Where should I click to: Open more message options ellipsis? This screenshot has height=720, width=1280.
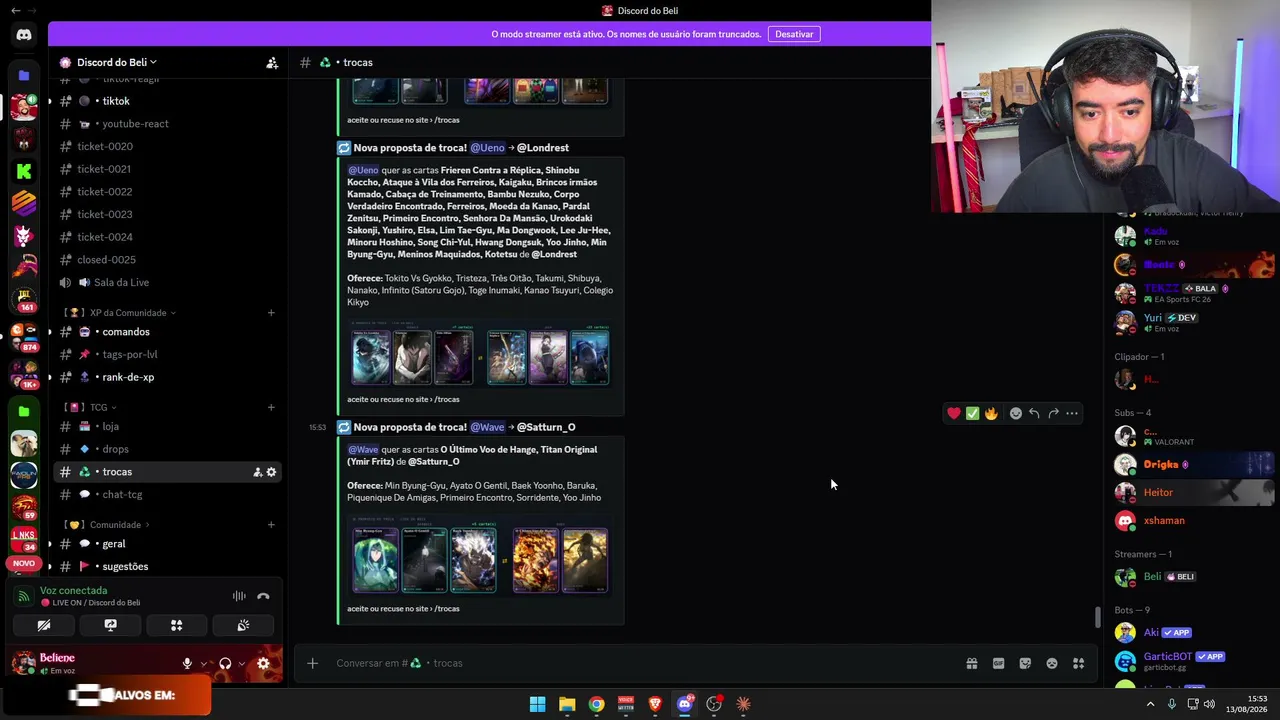pyautogui.click(x=1072, y=413)
